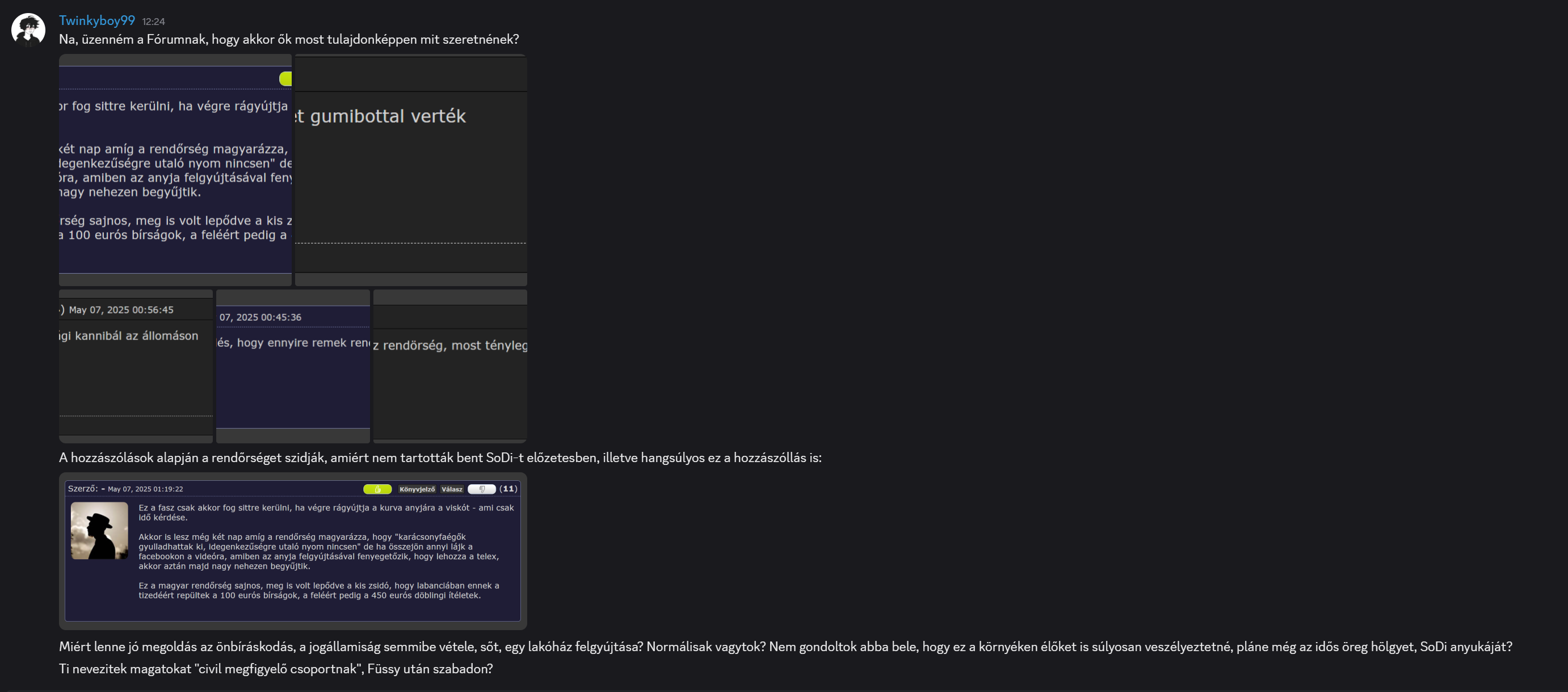Image resolution: width=1568 pixels, height=692 pixels.
Task: Open the 'fog sittre kerülni' image thumbnail
Action: pyautogui.click(x=175, y=170)
